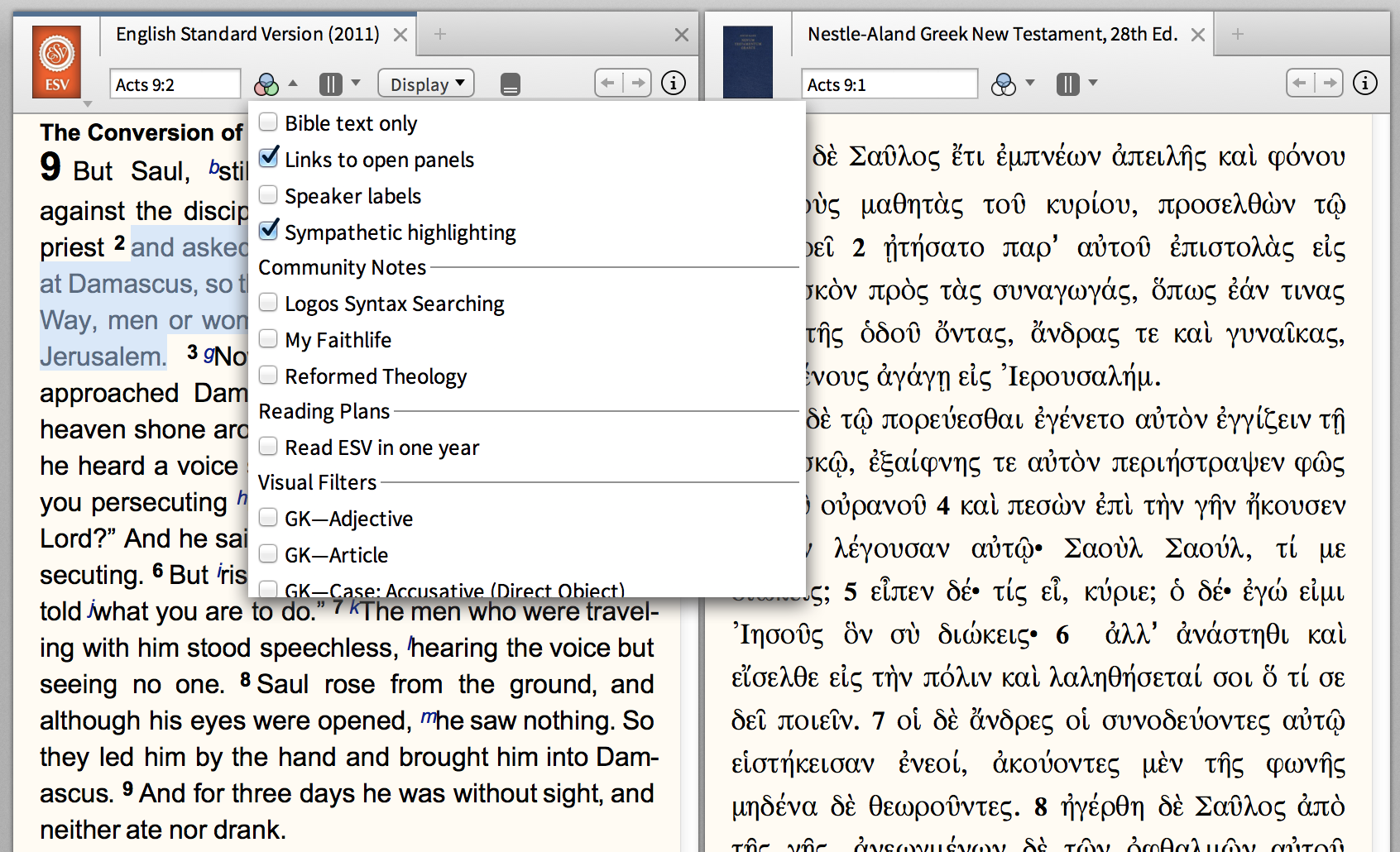Go forward in ESV panel history

click(637, 83)
